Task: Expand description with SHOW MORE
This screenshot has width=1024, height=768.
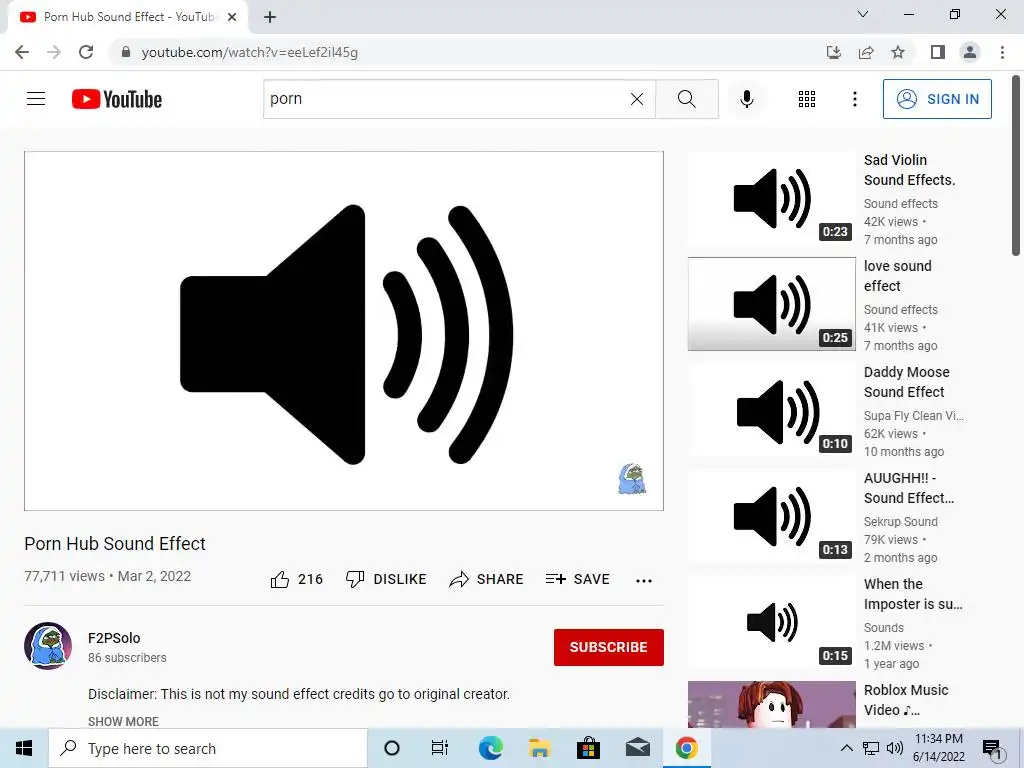Action: [123, 721]
